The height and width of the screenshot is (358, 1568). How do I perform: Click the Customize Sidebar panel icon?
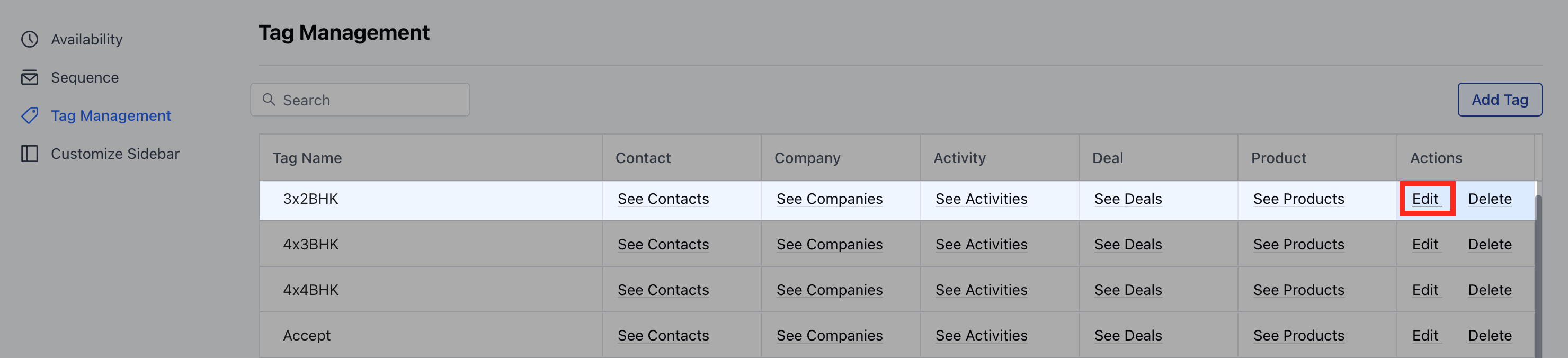(29, 154)
